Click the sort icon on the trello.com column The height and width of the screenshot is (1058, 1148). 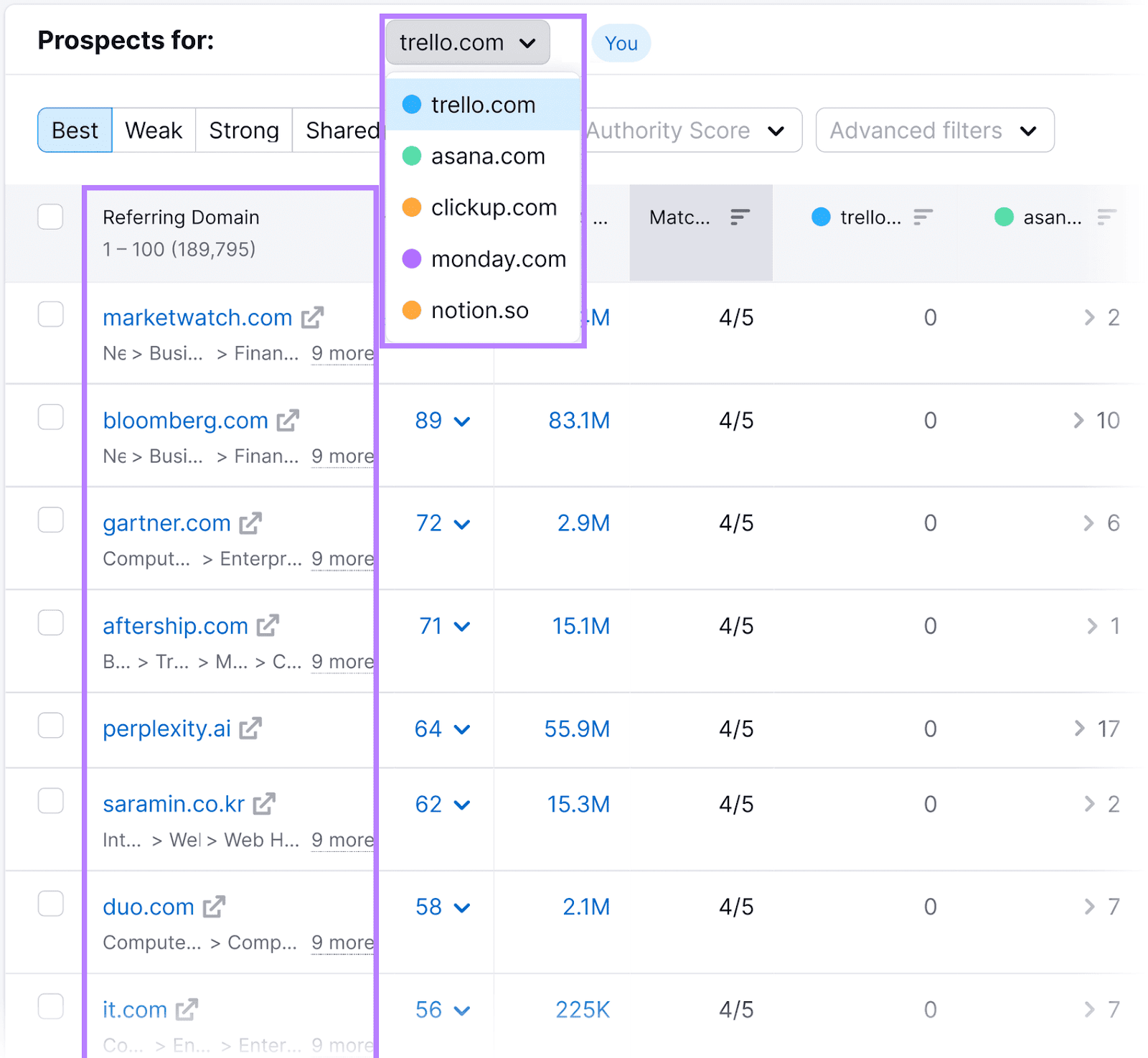(x=924, y=217)
